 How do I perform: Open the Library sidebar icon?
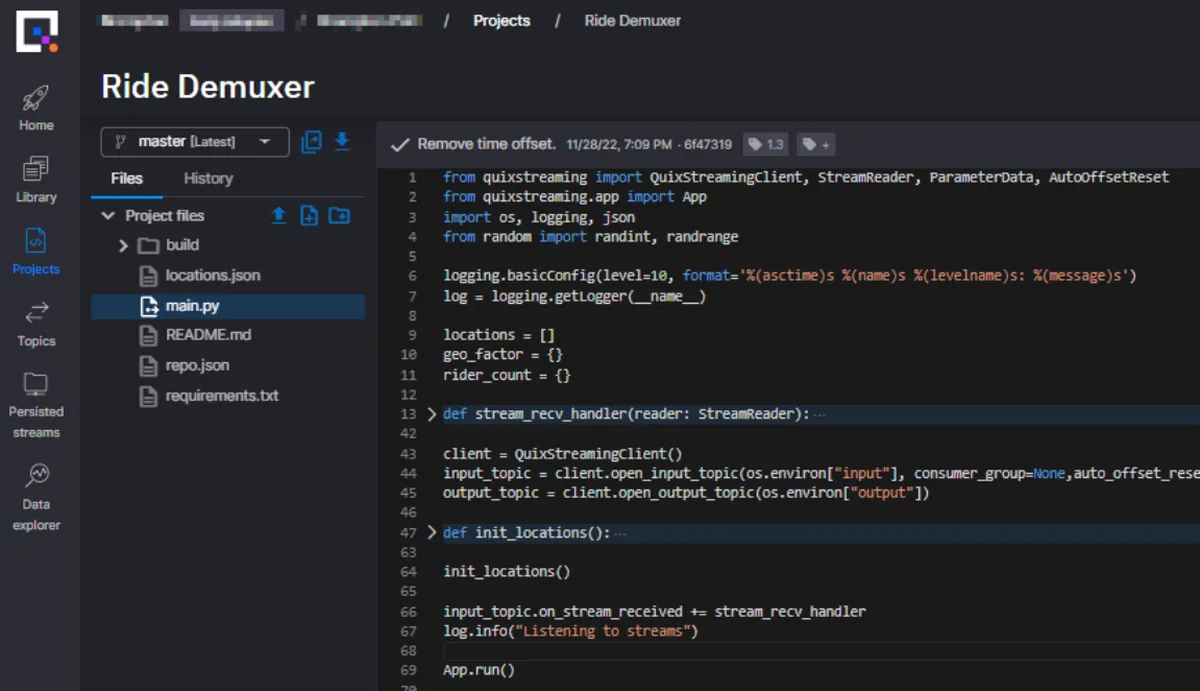35,180
